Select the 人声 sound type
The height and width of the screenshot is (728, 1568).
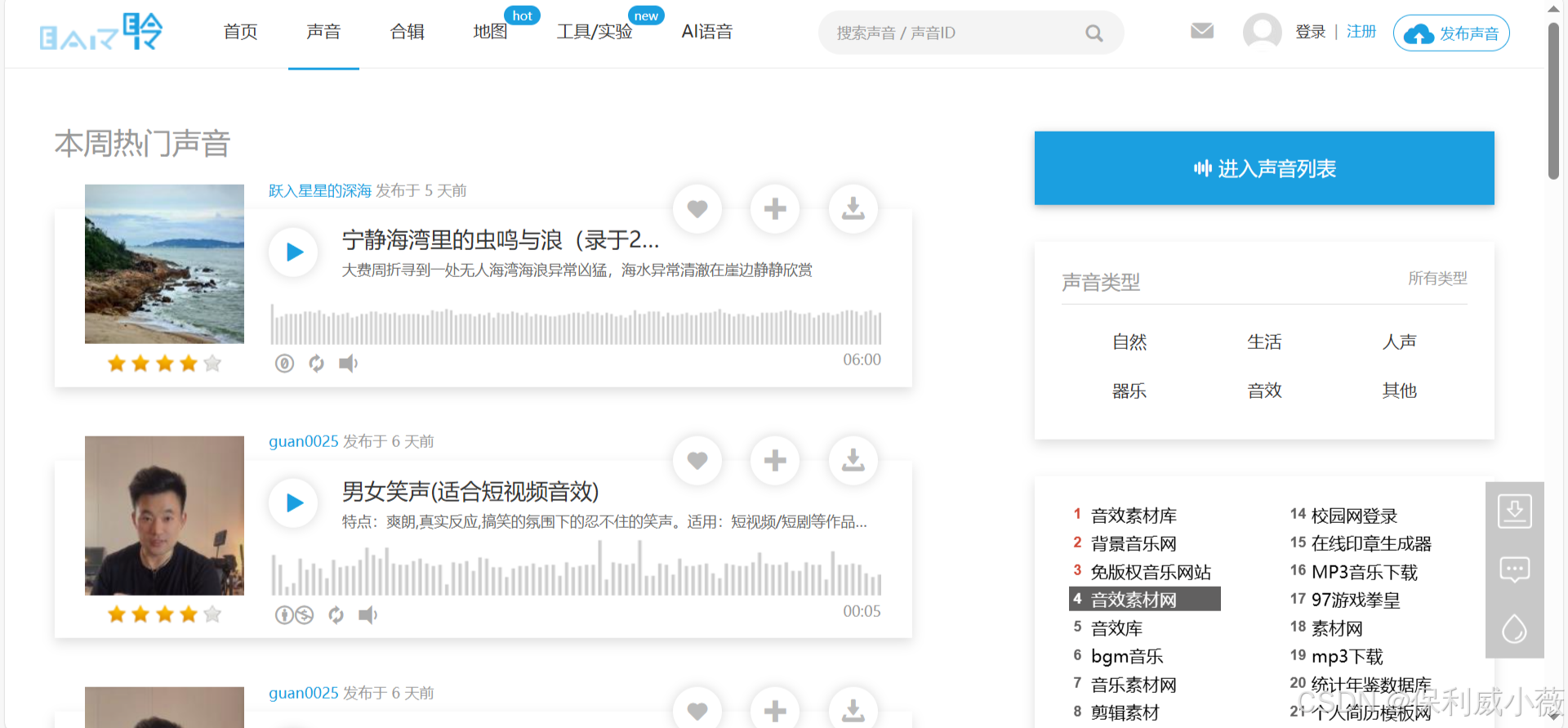point(1399,342)
